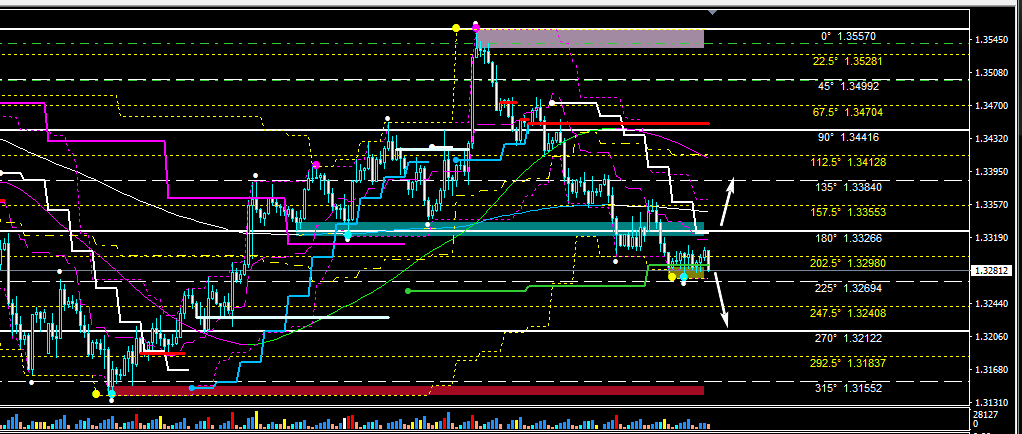Screen dimensions: 1022x434
Task: Click 1.31310 on the price scale
Action: [991, 402]
